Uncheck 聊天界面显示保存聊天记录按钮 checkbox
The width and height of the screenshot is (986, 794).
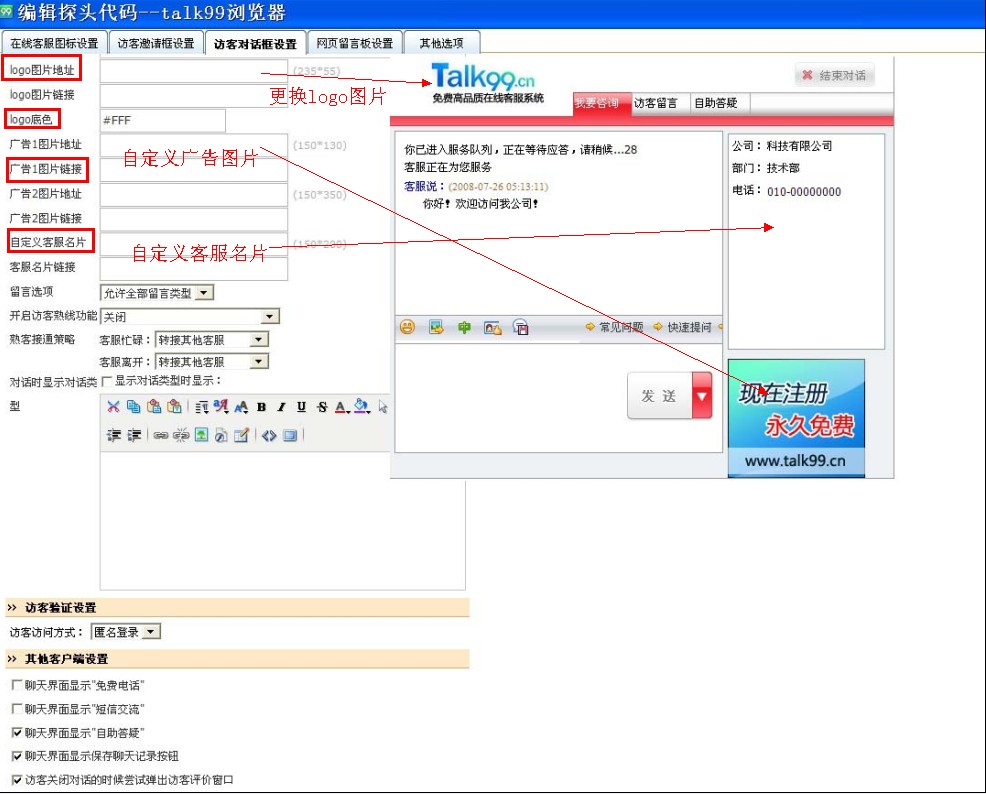(17, 756)
